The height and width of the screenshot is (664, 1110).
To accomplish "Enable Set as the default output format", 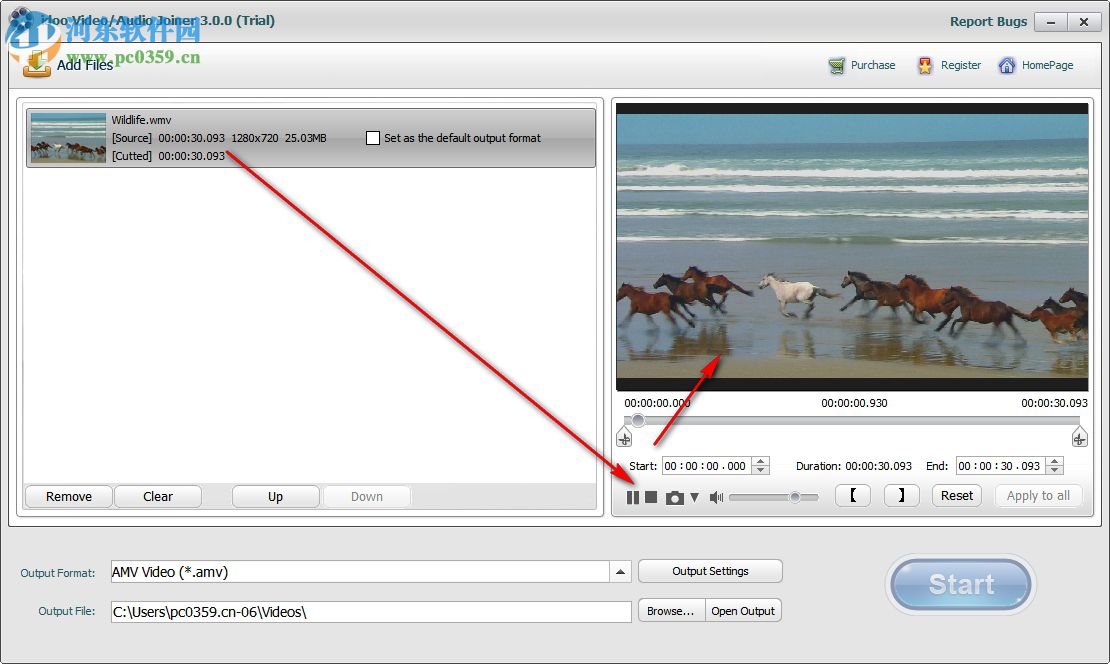I will [x=373, y=138].
